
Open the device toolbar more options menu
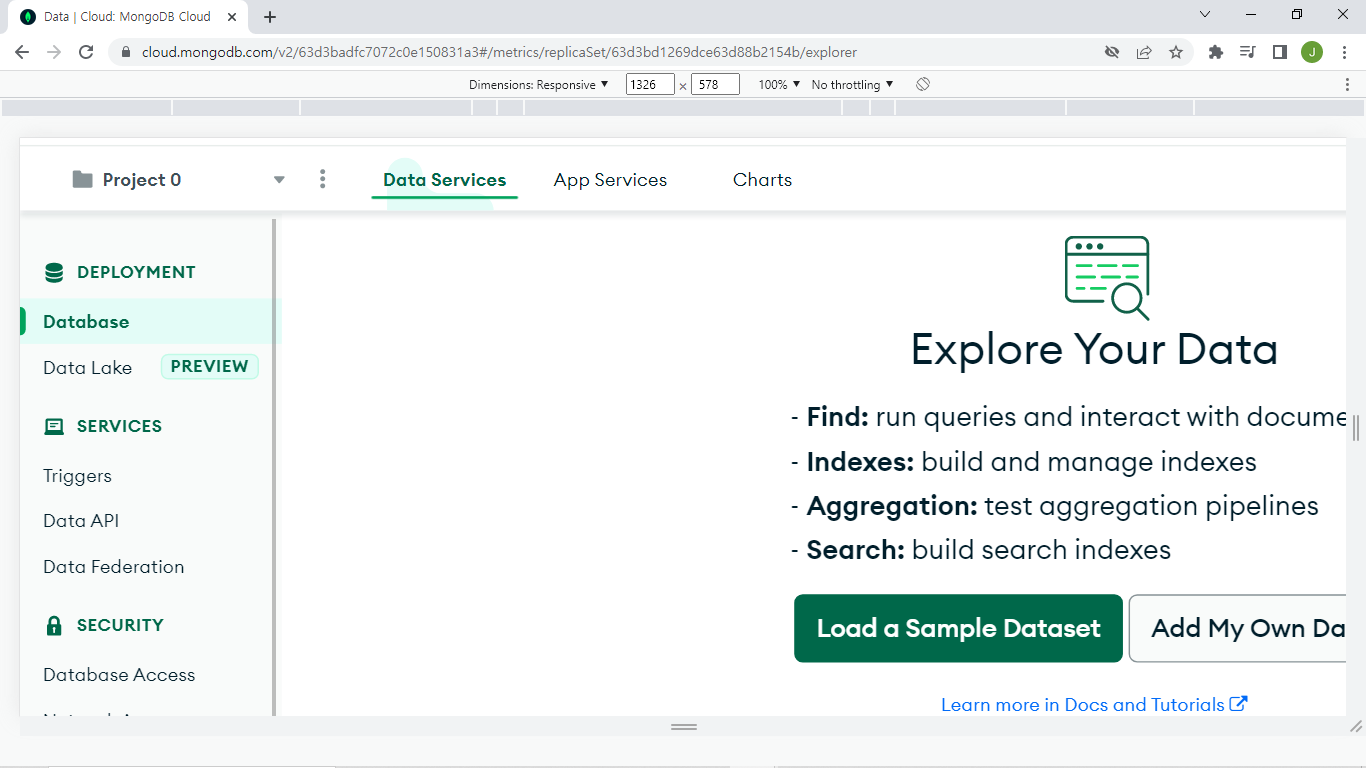click(1348, 85)
